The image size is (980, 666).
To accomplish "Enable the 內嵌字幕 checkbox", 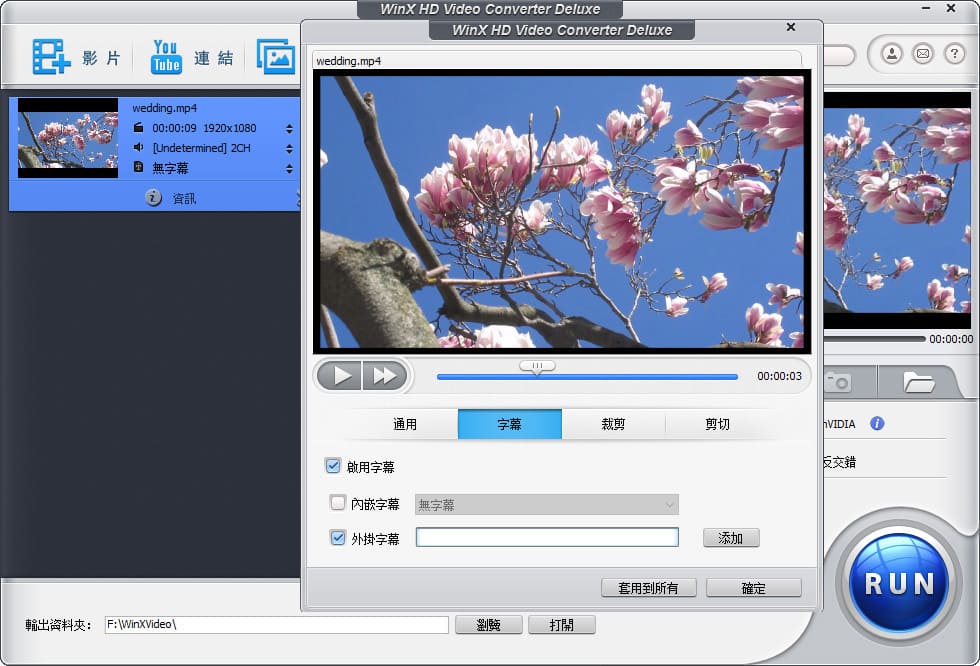I will tap(337, 504).
